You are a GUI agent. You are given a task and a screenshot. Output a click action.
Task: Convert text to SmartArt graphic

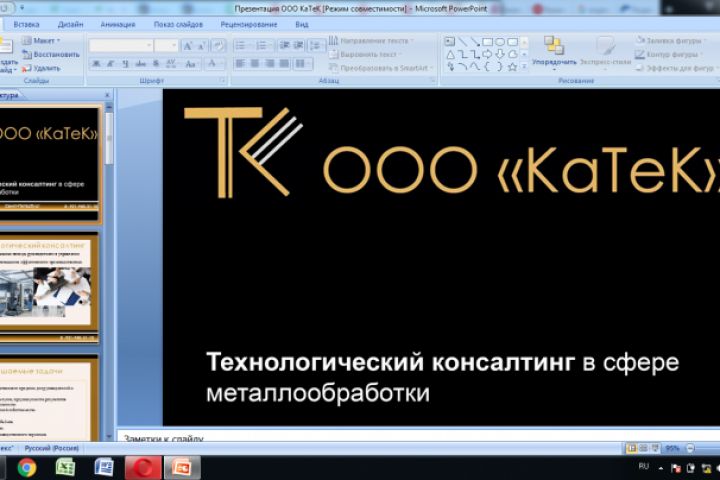[x=381, y=68]
